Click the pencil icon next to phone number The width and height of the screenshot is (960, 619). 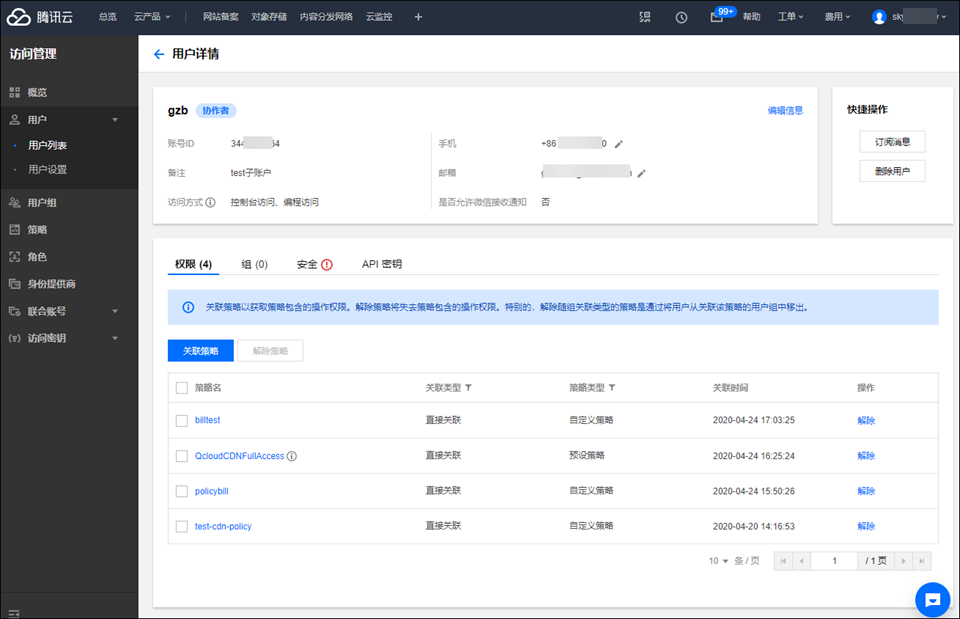pos(619,144)
